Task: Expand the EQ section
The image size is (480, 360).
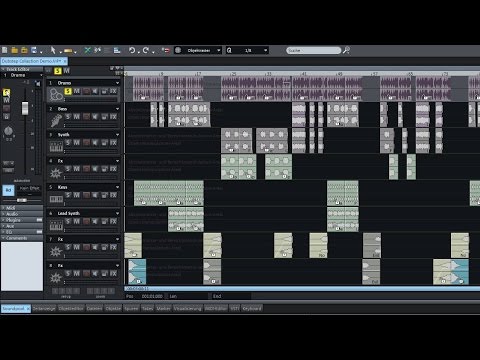Action: [22, 232]
